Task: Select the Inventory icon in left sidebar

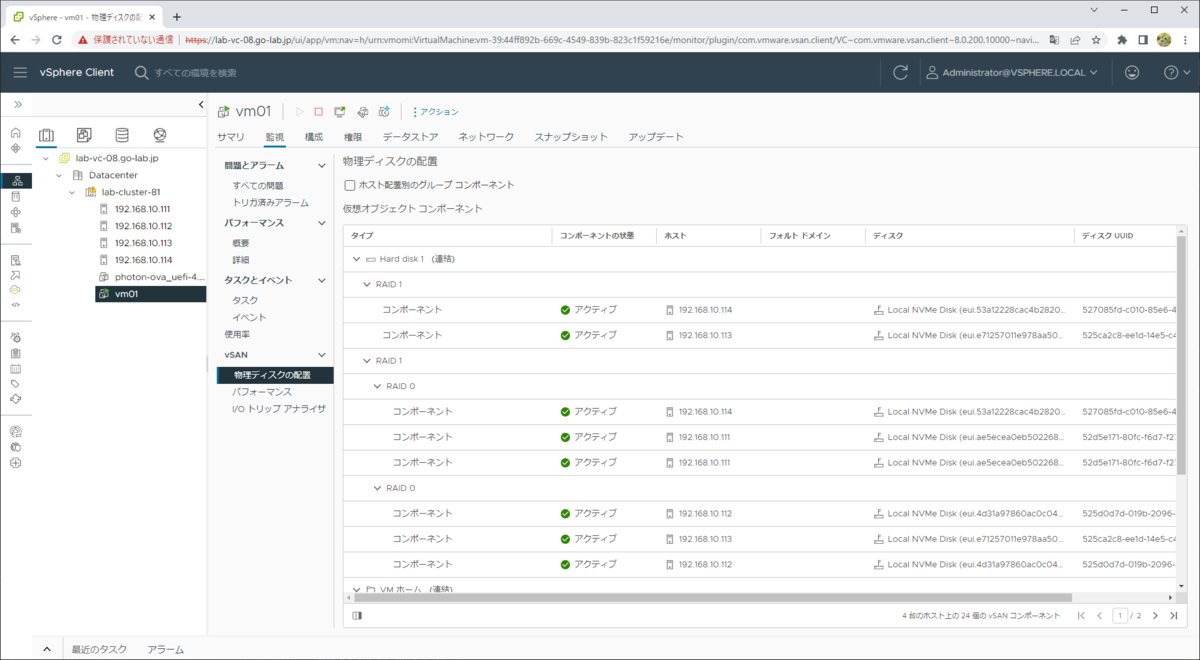Action: click(16, 181)
